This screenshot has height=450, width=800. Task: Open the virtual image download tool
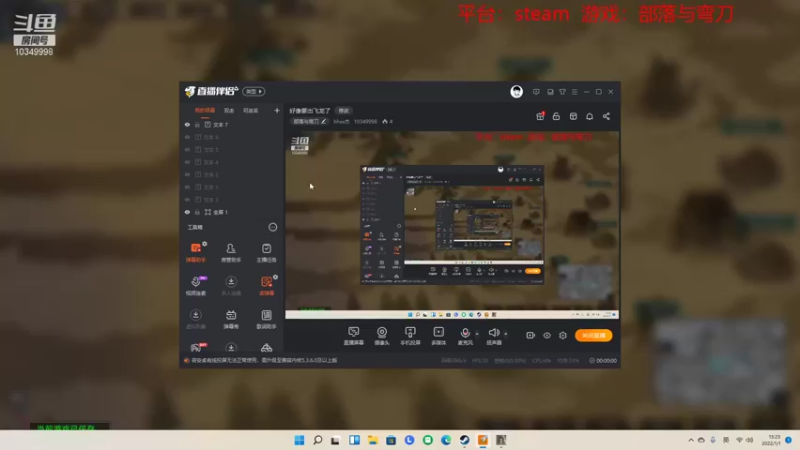click(196, 318)
